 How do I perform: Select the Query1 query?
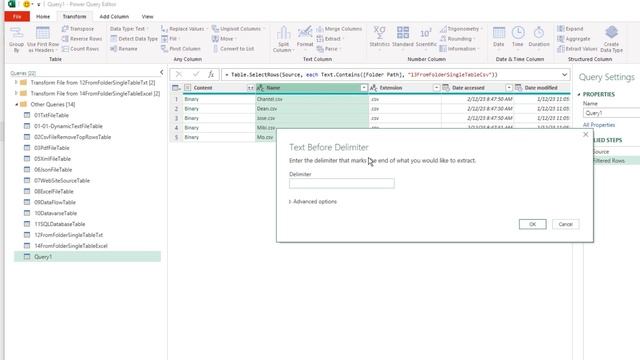coord(87,257)
